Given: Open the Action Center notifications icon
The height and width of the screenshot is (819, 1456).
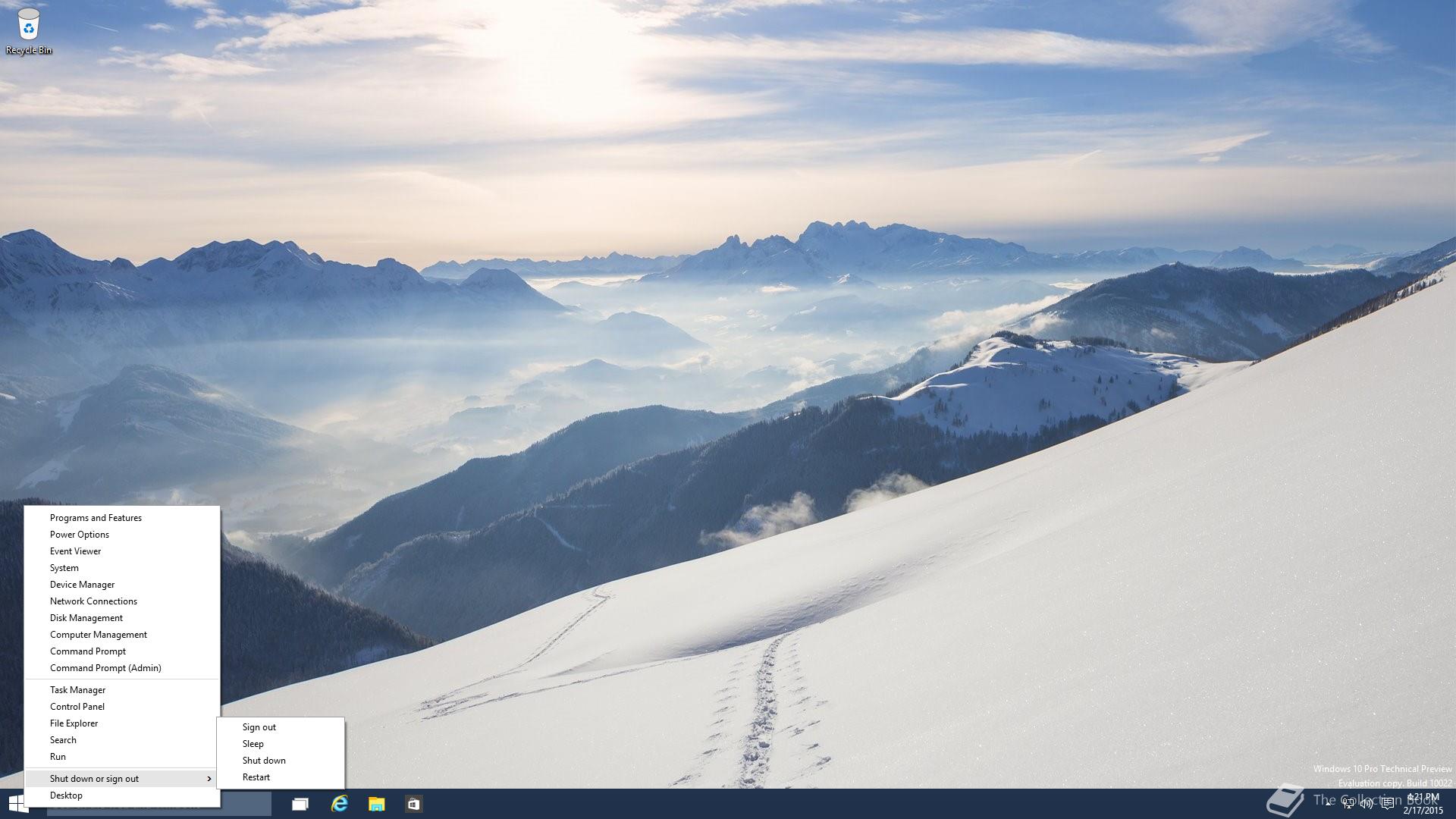Looking at the screenshot, I should click(1387, 804).
